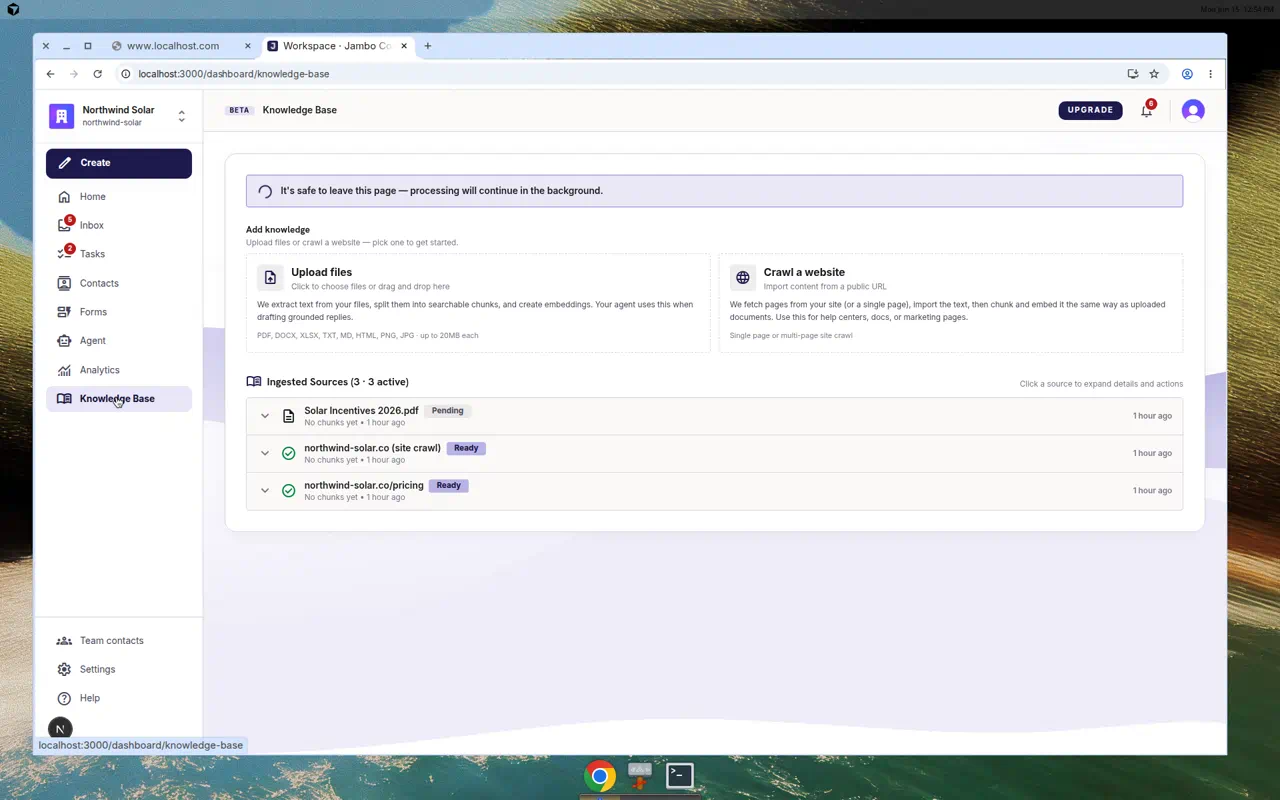
Task: Click the Ready badge on site crawl row
Action: 466,448
